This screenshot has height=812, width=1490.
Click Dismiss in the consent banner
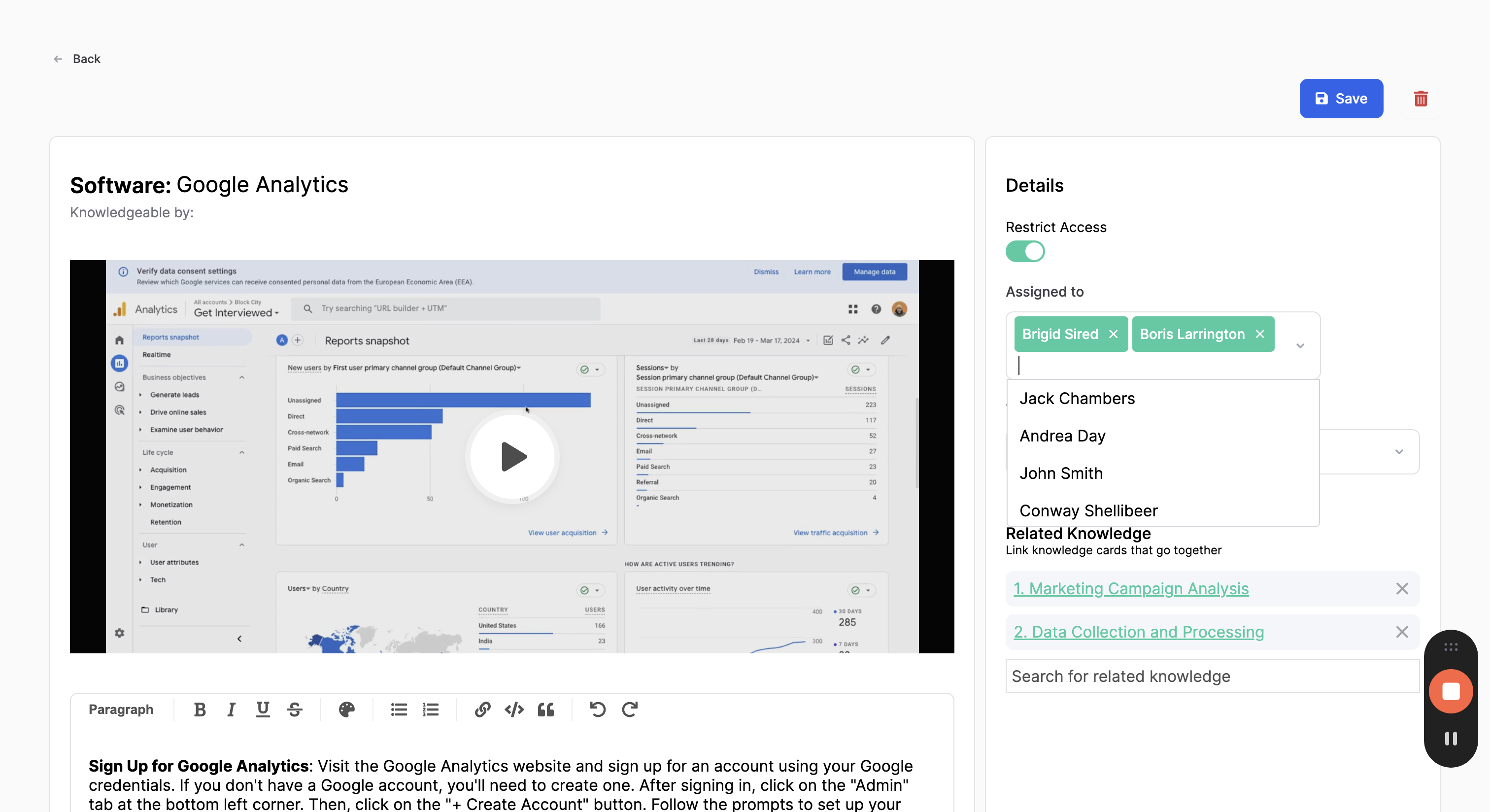pyautogui.click(x=766, y=272)
